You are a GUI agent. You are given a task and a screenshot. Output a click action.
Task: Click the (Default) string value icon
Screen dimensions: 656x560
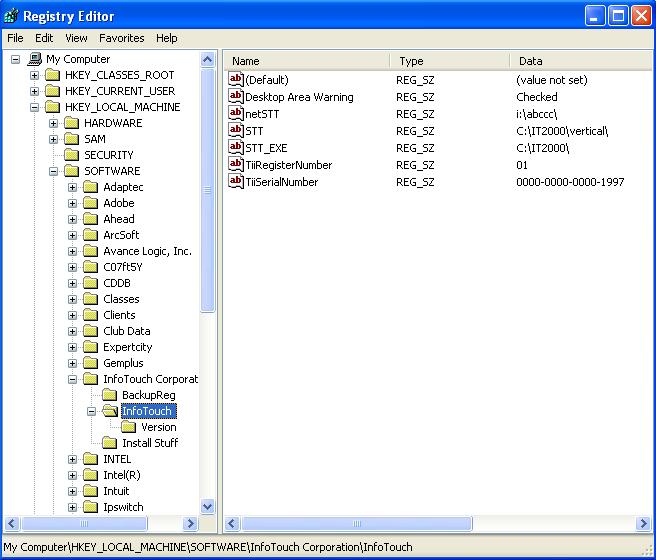236,79
